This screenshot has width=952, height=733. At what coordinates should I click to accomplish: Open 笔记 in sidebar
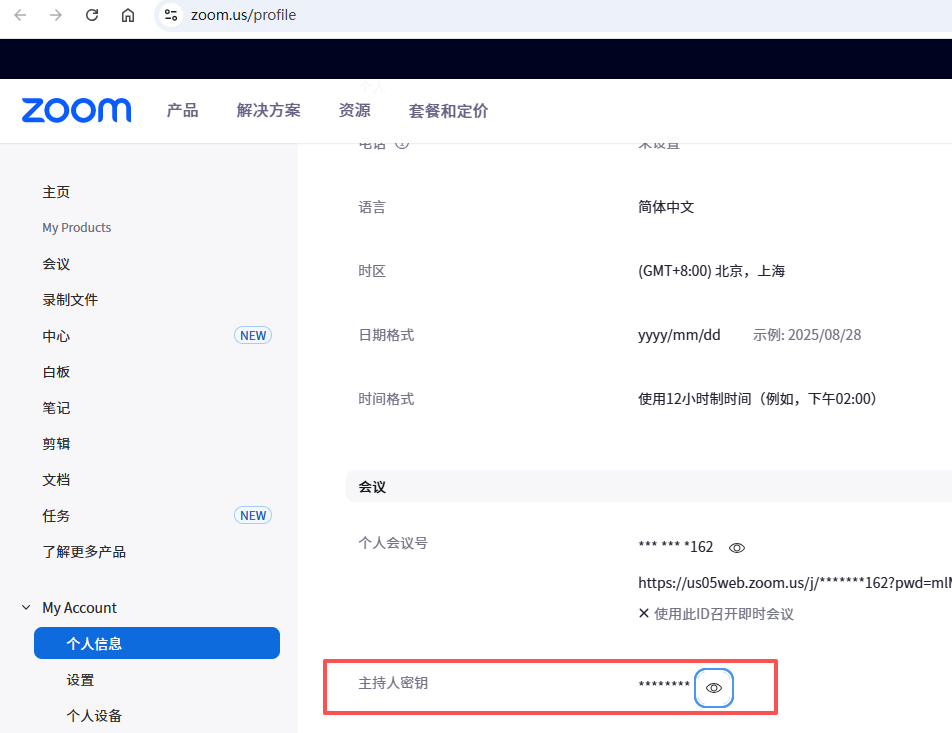click(x=56, y=407)
